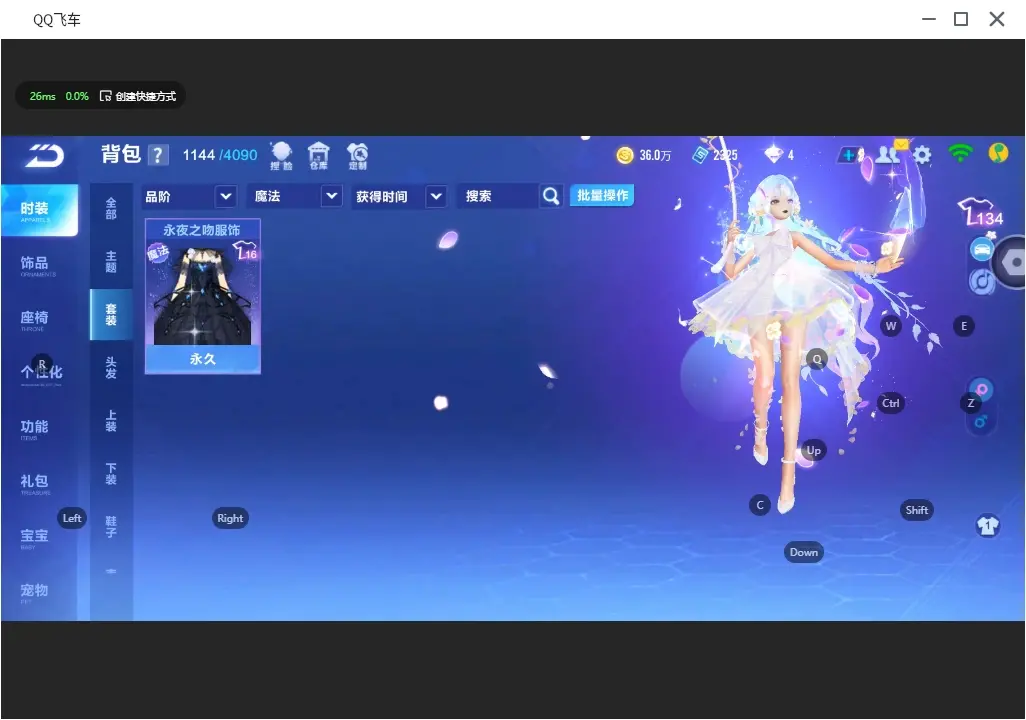Open the 捏脸 face customization icon

(281, 156)
